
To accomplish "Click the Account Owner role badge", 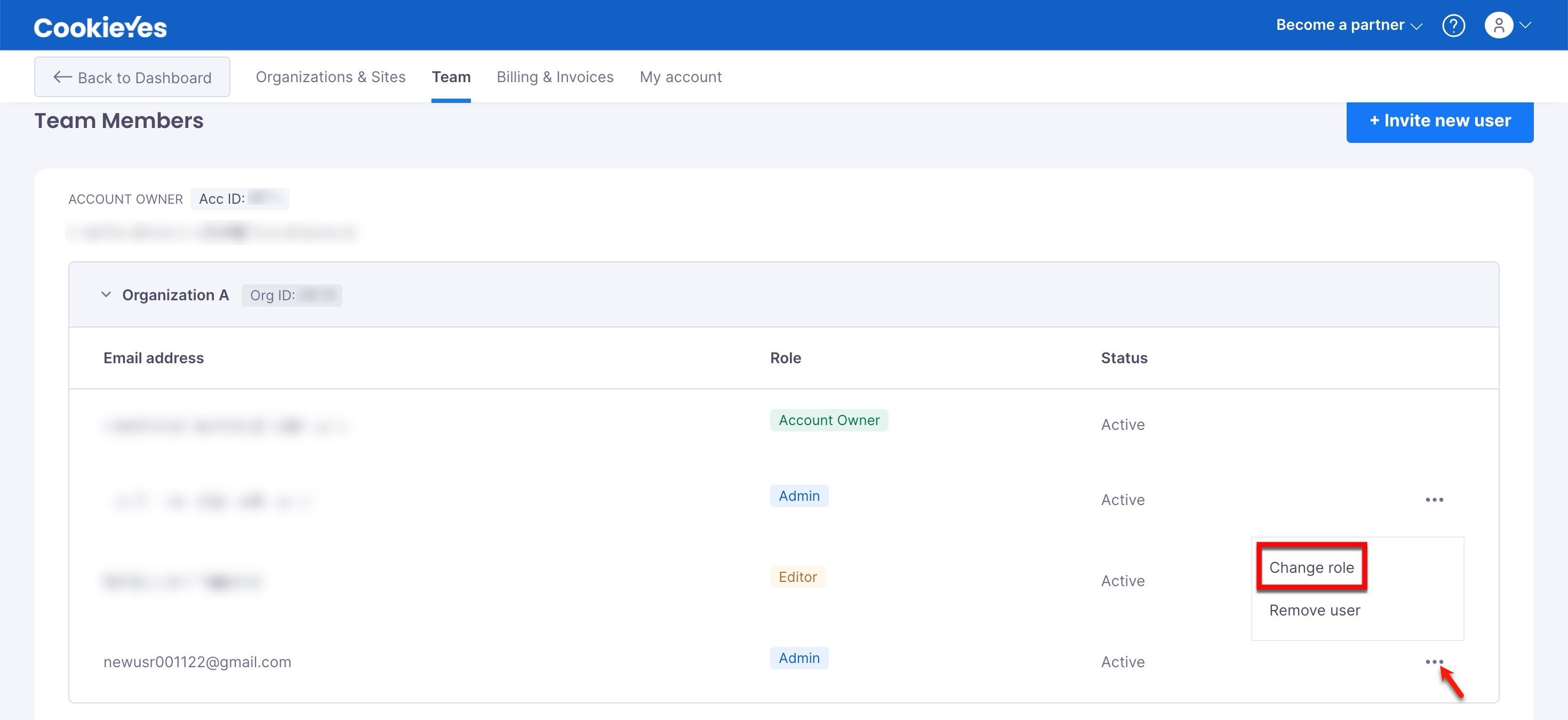I will 829,420.
